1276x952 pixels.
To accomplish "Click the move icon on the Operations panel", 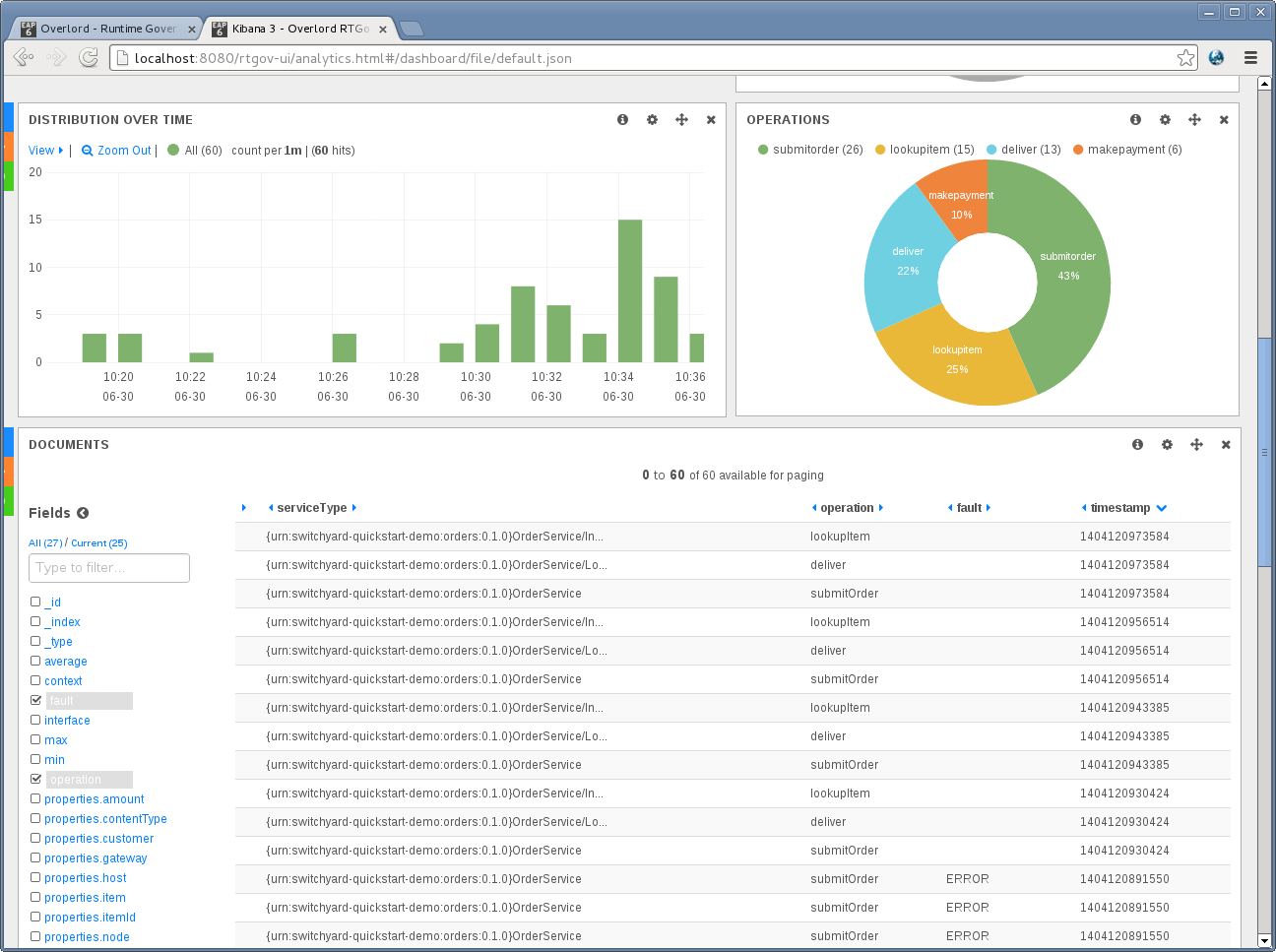I will (1194, 119).
